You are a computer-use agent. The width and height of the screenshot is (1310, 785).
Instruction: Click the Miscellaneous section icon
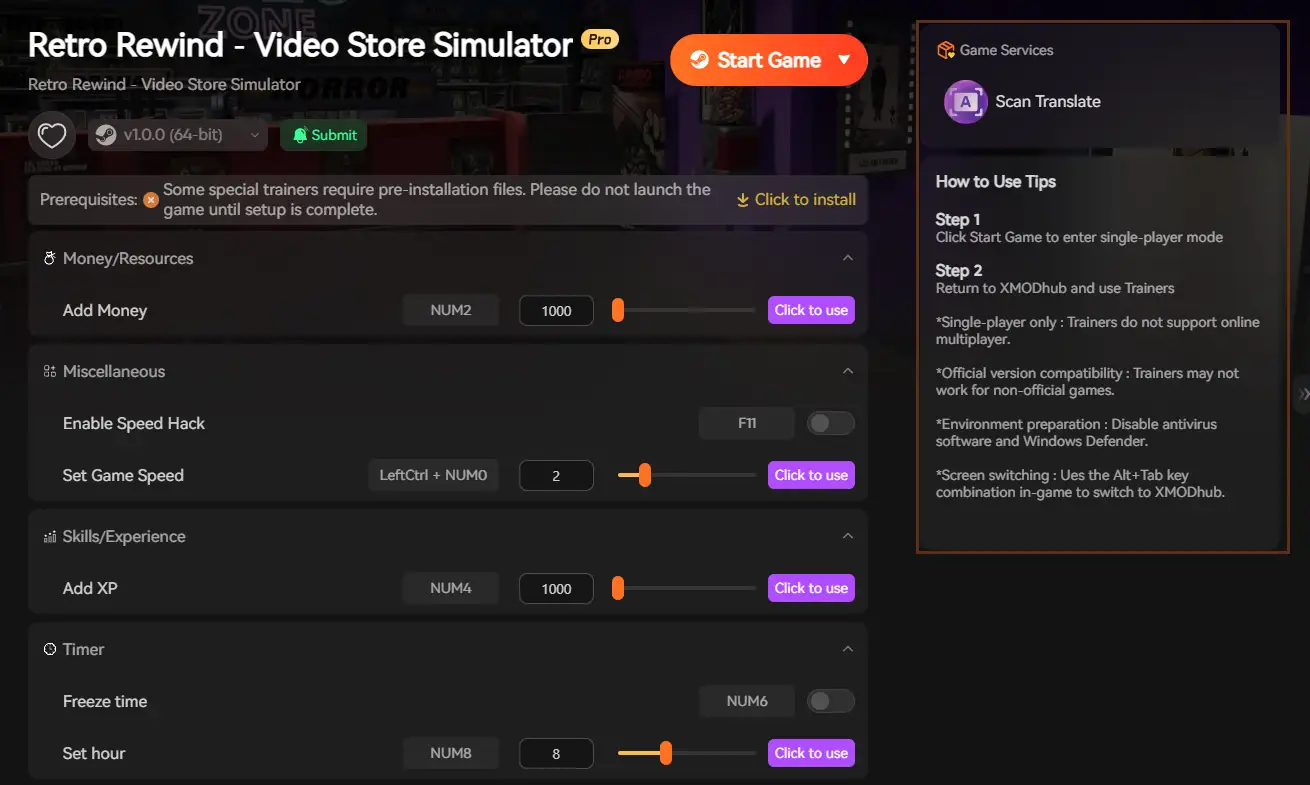click(x=49, y=370)
